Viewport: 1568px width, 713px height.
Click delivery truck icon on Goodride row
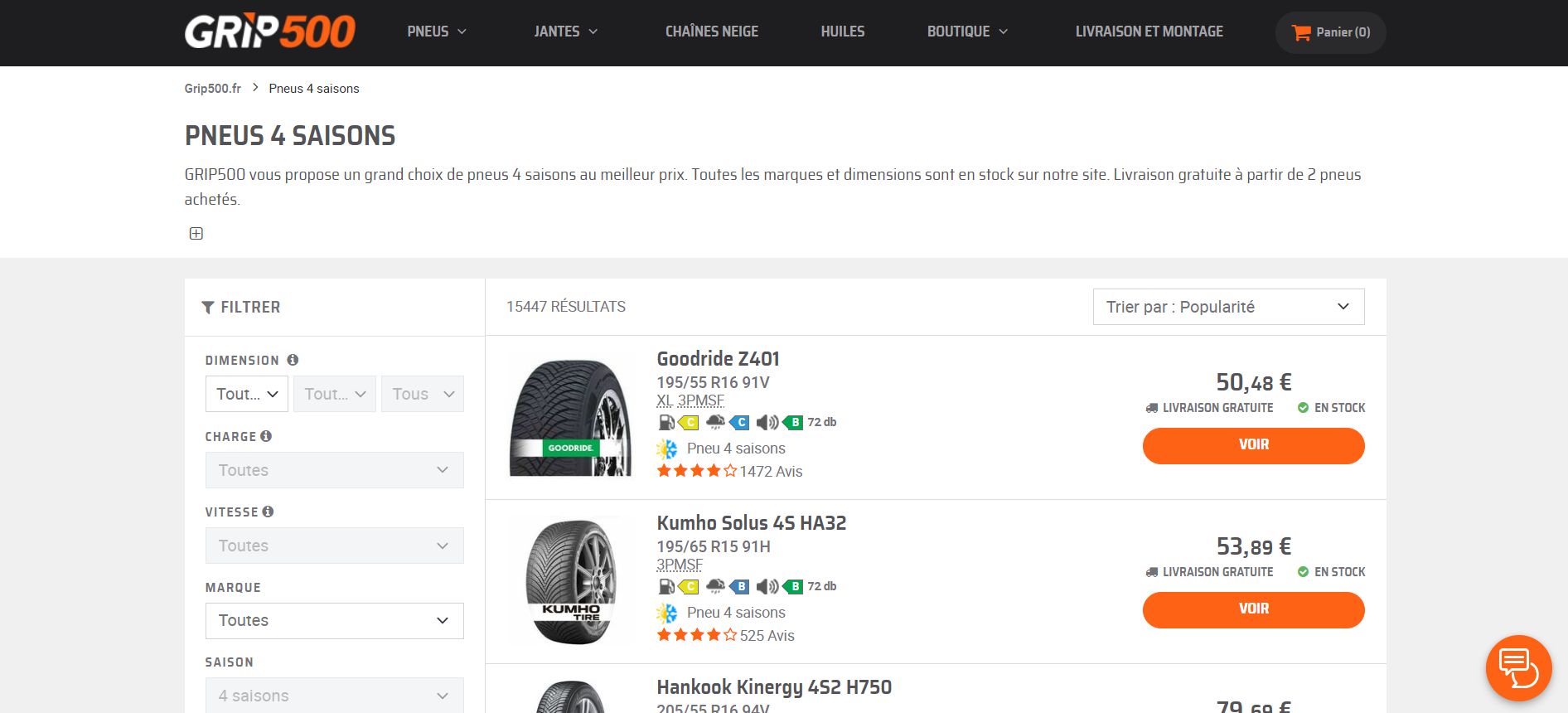point(1152,408)
